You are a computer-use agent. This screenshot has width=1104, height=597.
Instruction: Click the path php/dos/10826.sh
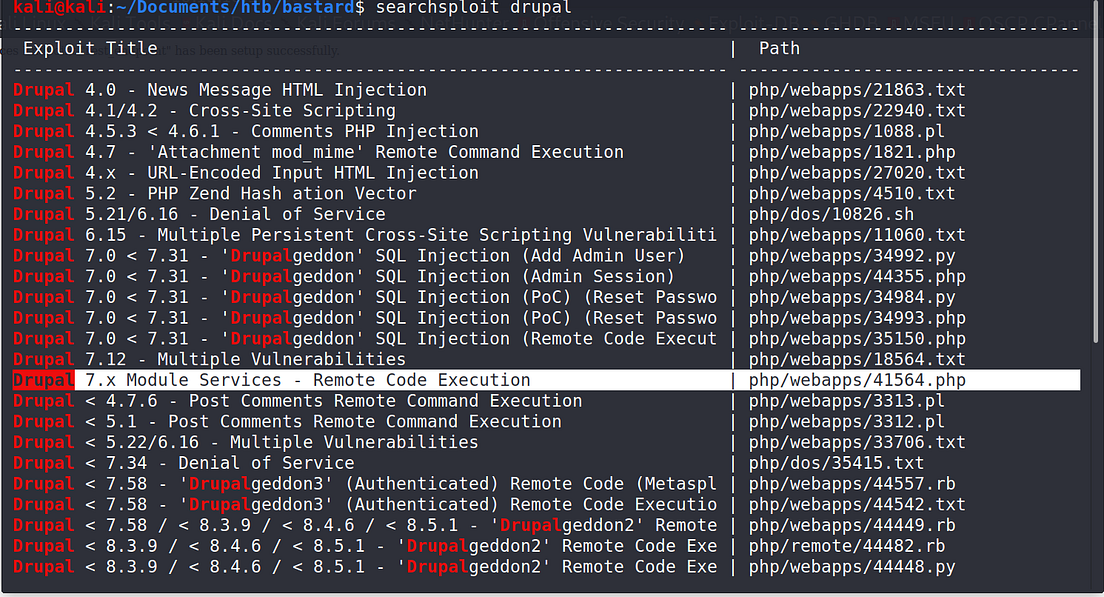click(x=830, y=213)
